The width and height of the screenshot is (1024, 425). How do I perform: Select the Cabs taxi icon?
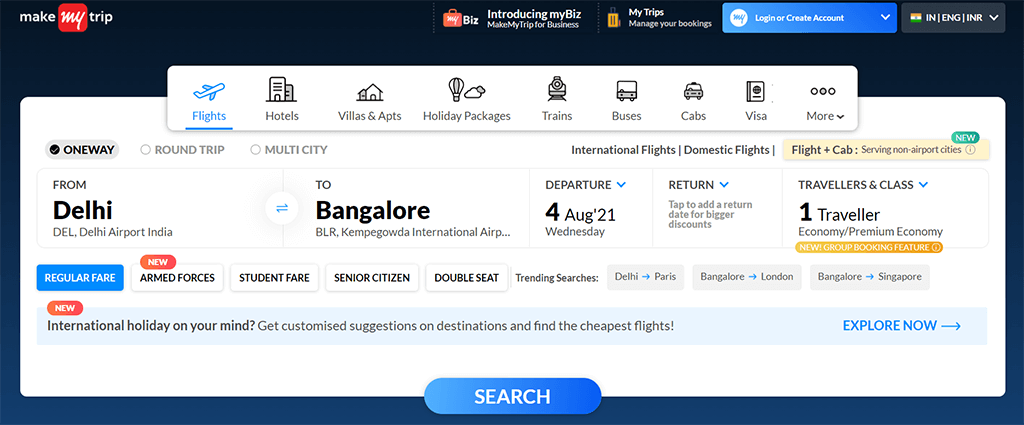coord(693,91)
